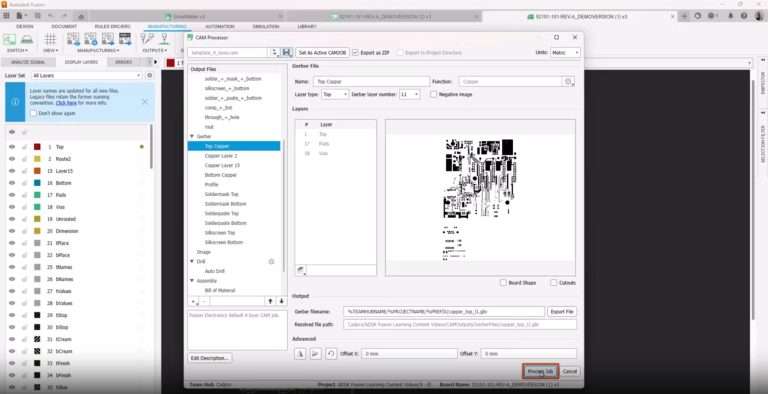Hide the Top layer with eye icon
The image size is (768, 394).
point(12,147)
